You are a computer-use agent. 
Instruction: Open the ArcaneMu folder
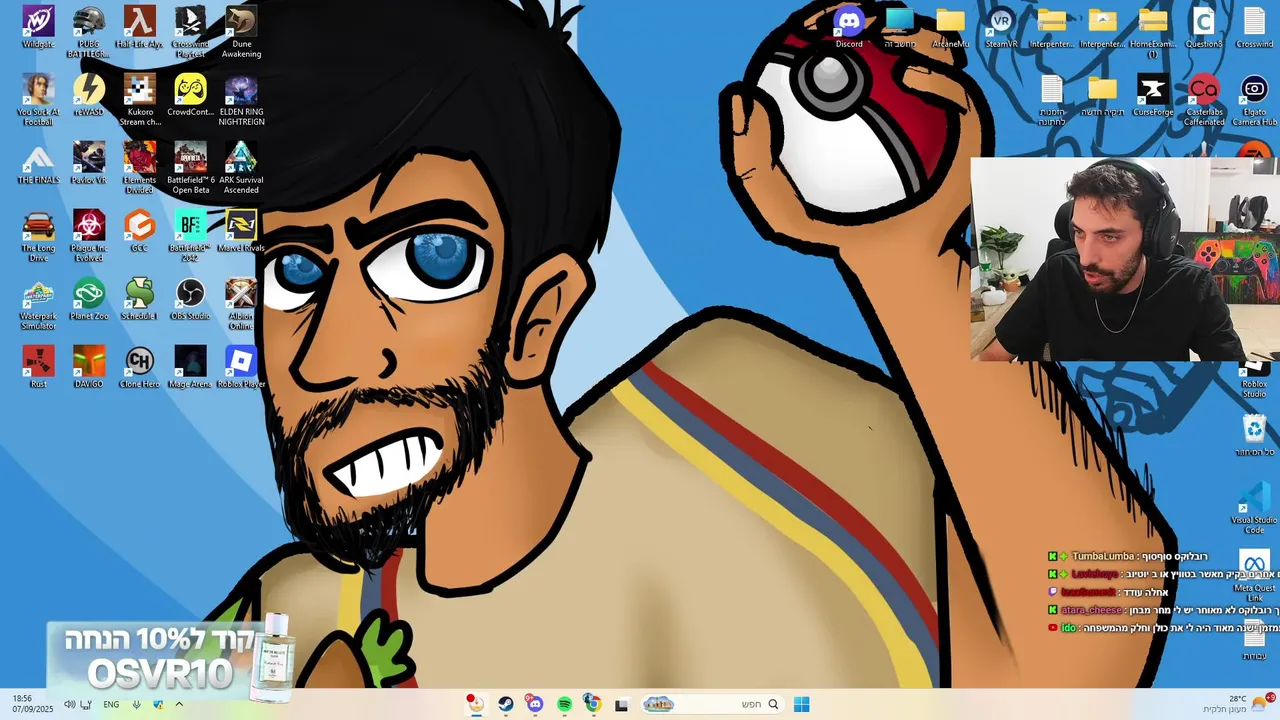pos(950,27)
